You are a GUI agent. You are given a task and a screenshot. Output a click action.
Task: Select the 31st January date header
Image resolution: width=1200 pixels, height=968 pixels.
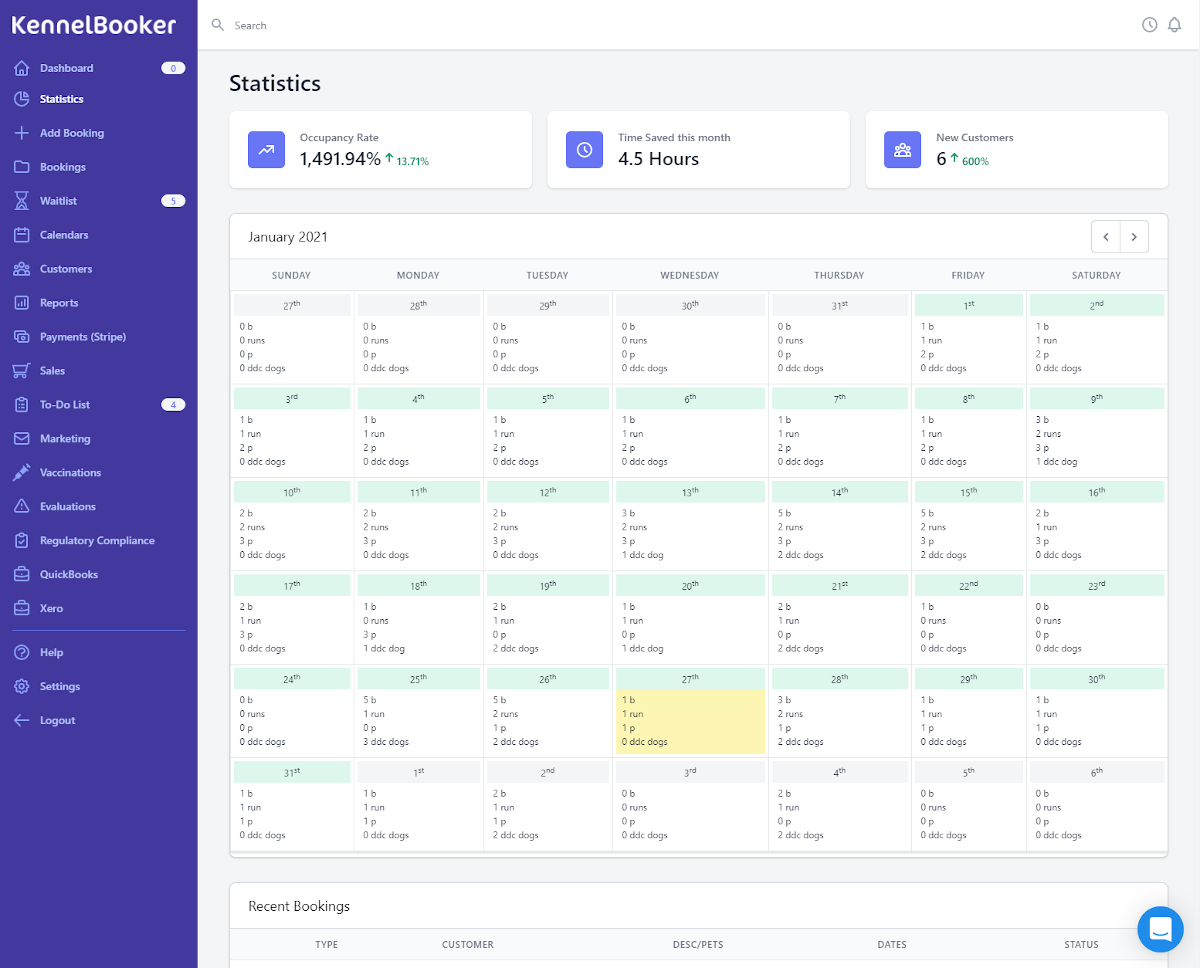292,771
